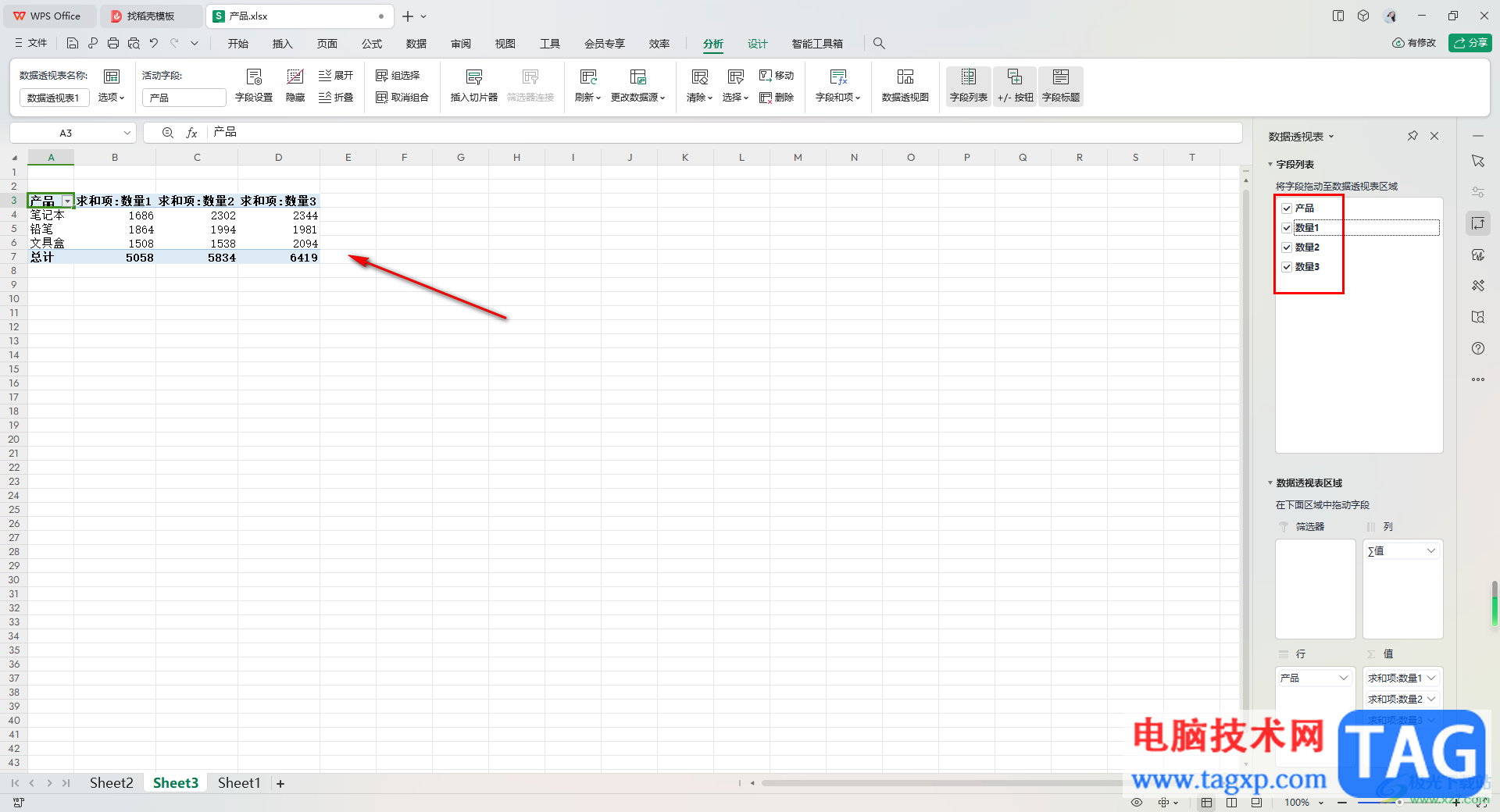Open the 产品 filter dropdown in cell A3
This screenshot has height=812, width=1500.
[x=67, y=201]
